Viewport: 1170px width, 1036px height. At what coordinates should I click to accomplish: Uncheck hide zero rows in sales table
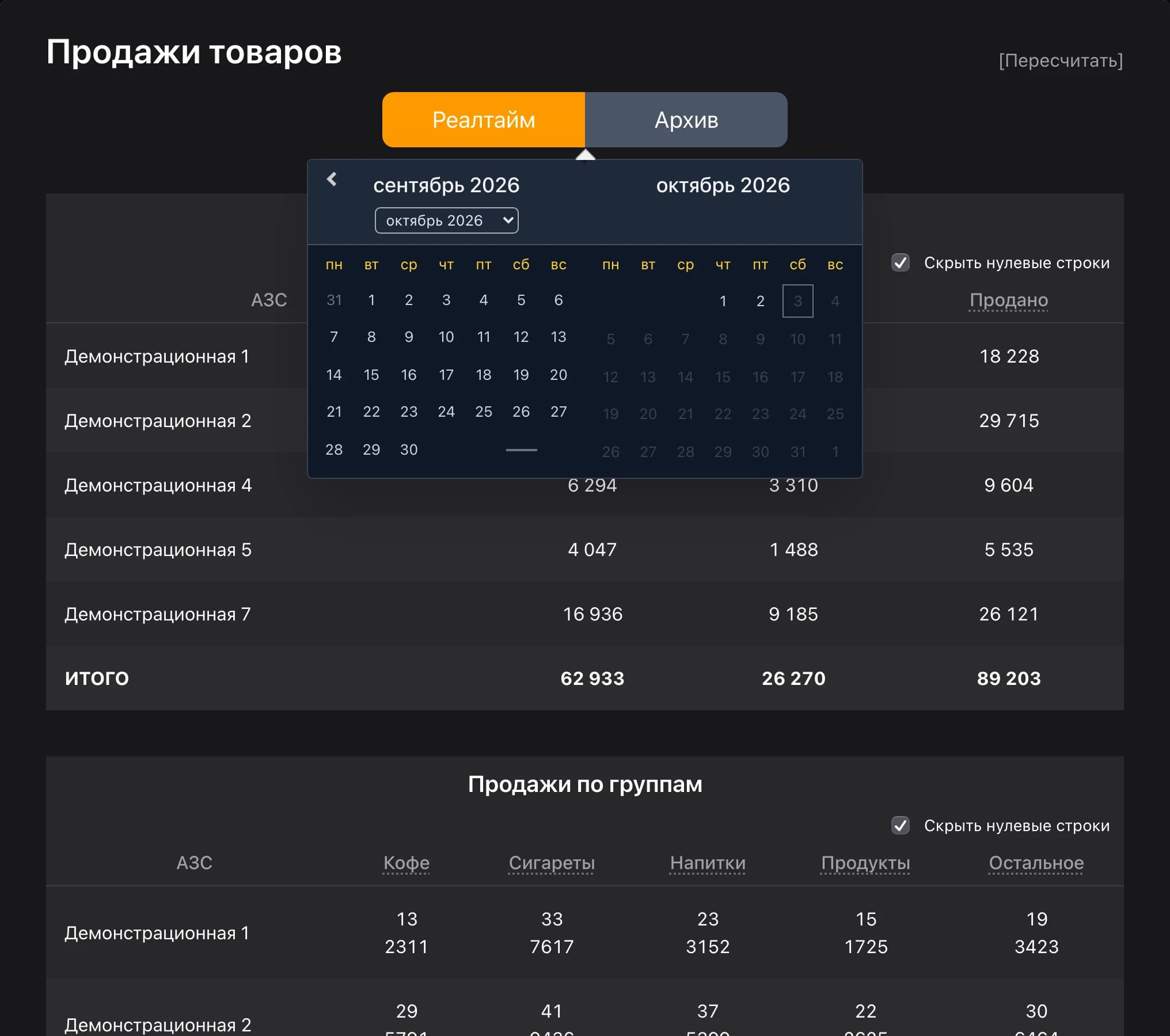(901, 263)
